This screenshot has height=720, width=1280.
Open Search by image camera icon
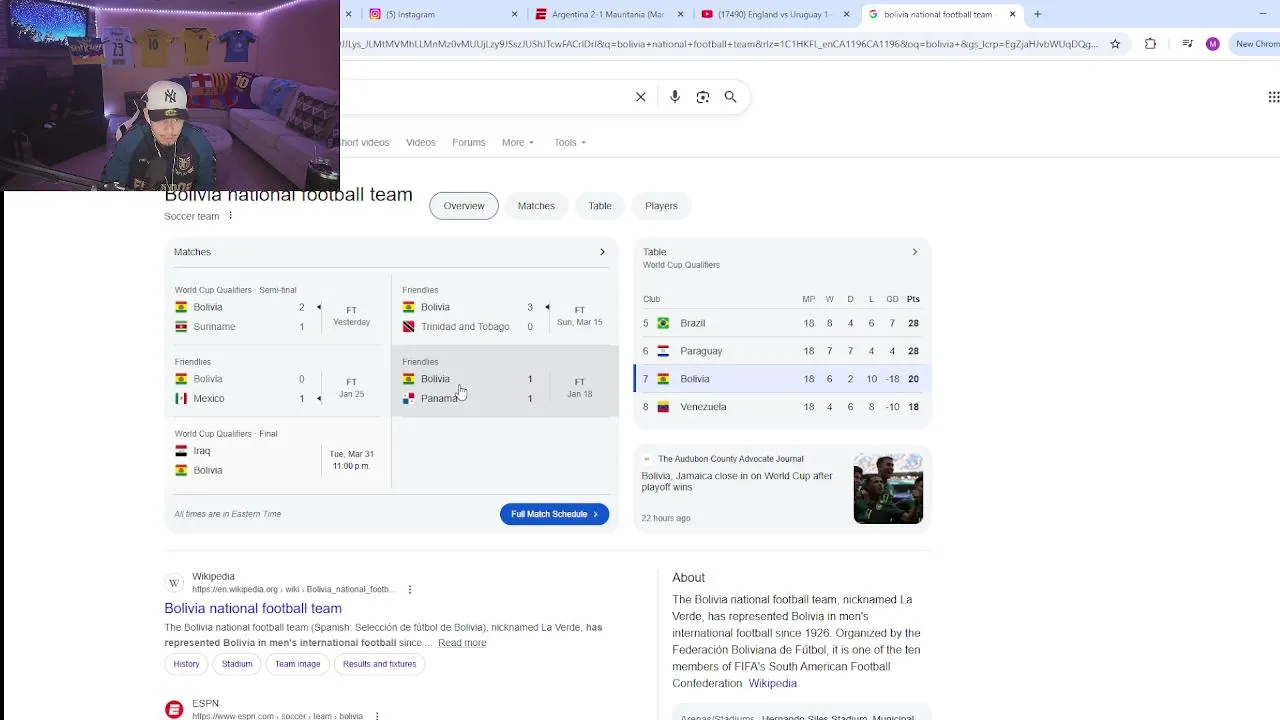703,97
